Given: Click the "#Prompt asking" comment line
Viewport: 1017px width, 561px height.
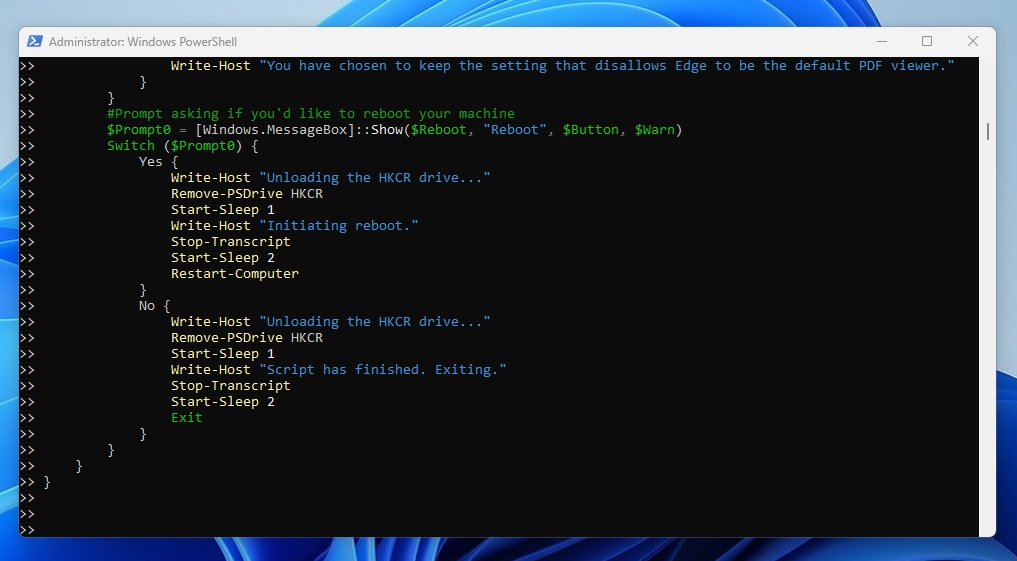Looking at the screenshot, I should point(310,113).
